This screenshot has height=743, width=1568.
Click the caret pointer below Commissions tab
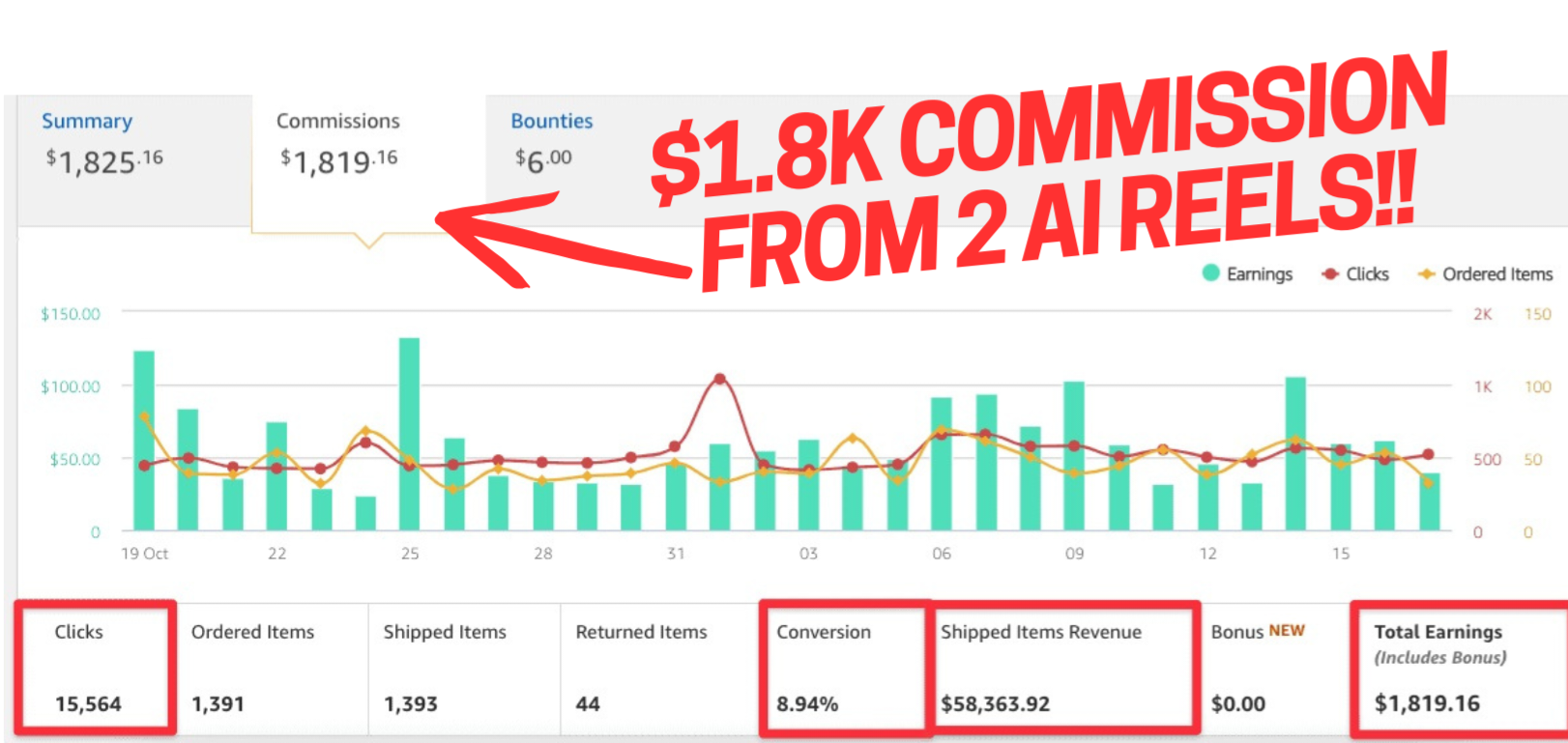[368, 241]
